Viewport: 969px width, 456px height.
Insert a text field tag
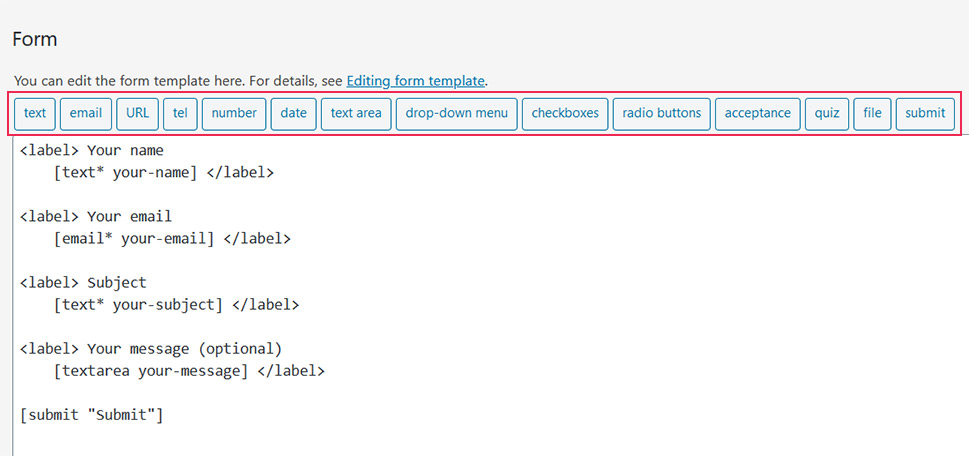tap(35, 113)
